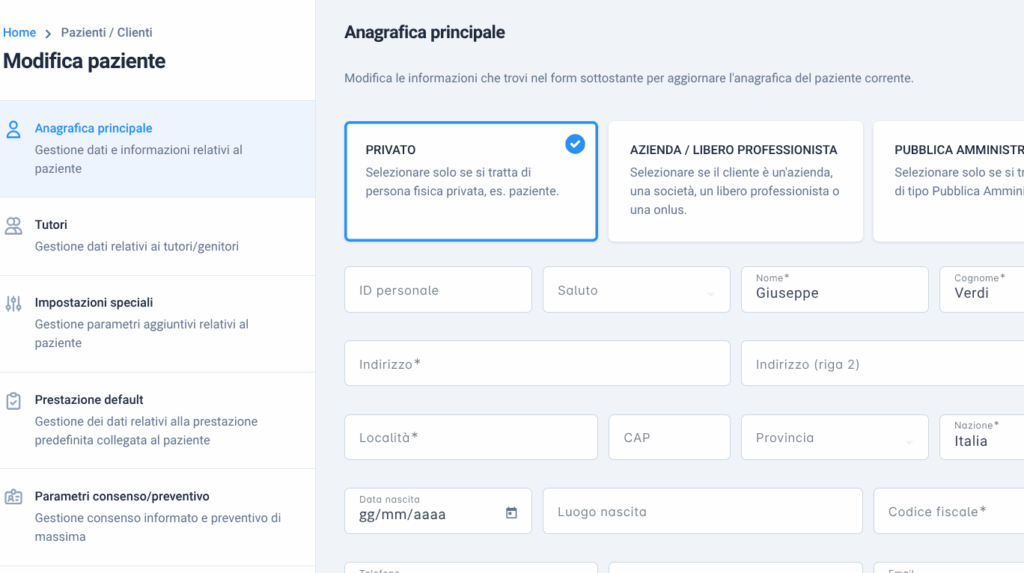Click the Parametri consenso/preventivo badge icon
The width and height of the screenshot is (1024, 573).
[13, 497]
